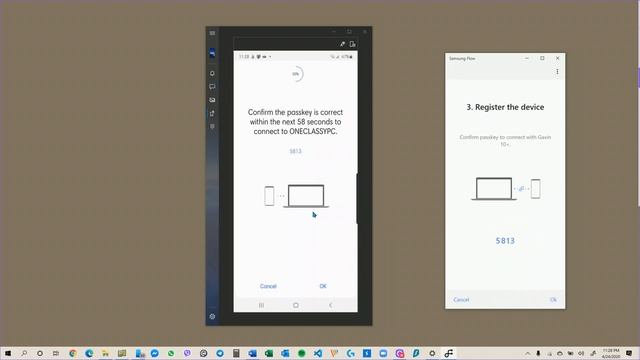This screenshot has width=640, height=360.
Task: Open File Explorer from the taskbar
Action: tap(105, 353)
